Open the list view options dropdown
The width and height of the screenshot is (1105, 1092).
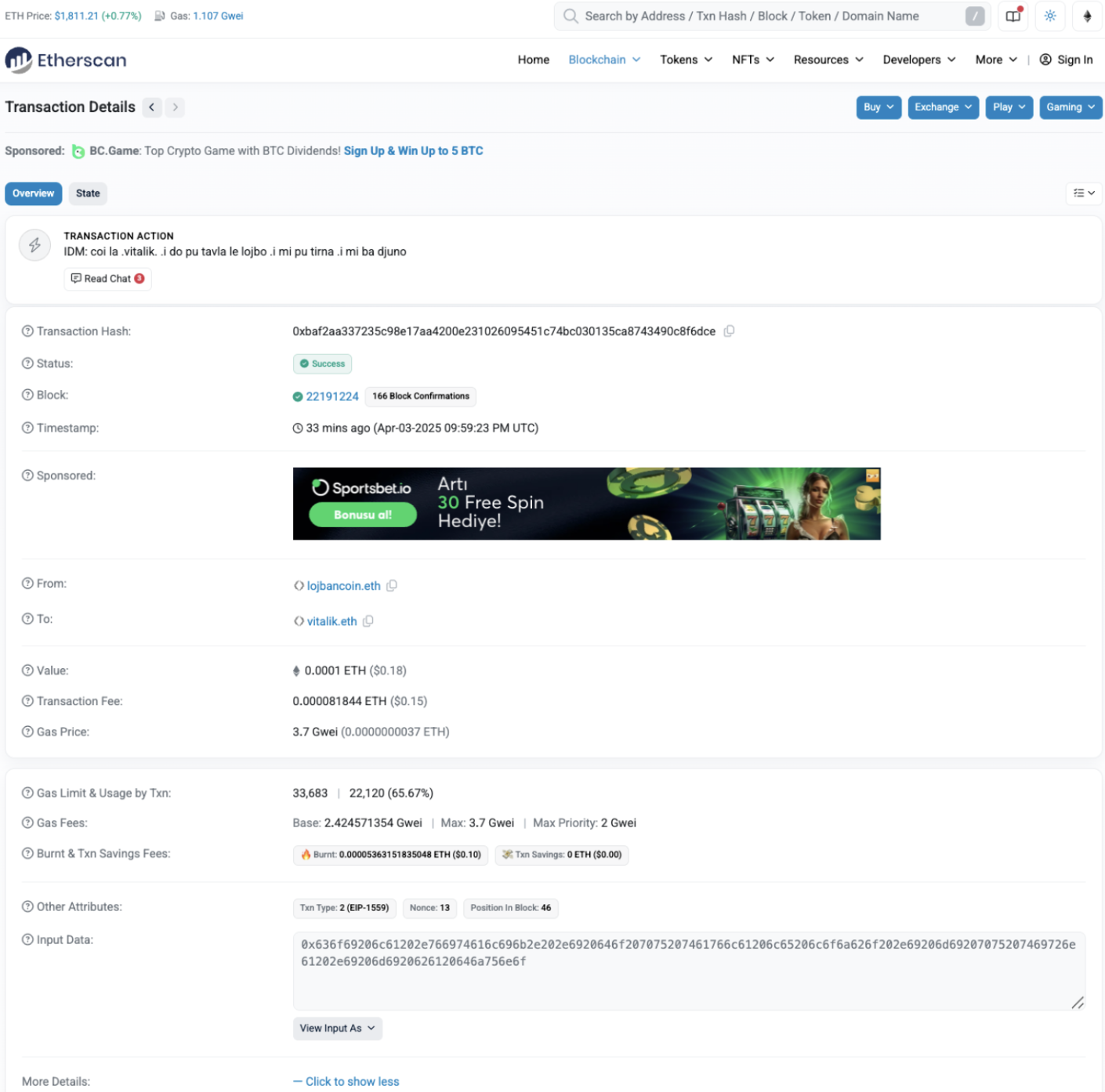tap(1084, 193)
